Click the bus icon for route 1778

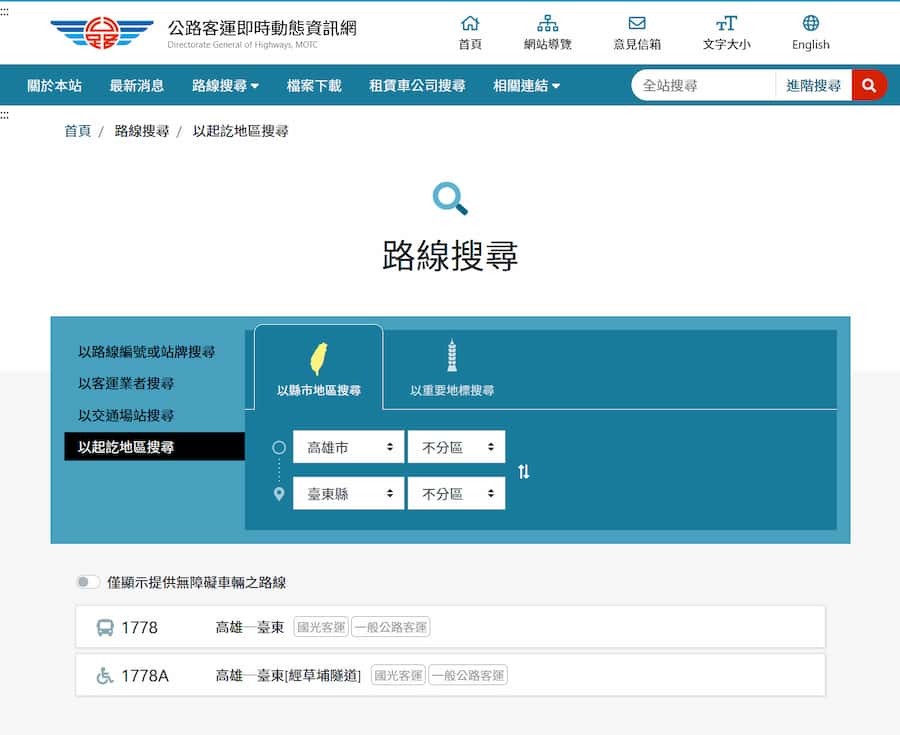[x=105, y=627]
